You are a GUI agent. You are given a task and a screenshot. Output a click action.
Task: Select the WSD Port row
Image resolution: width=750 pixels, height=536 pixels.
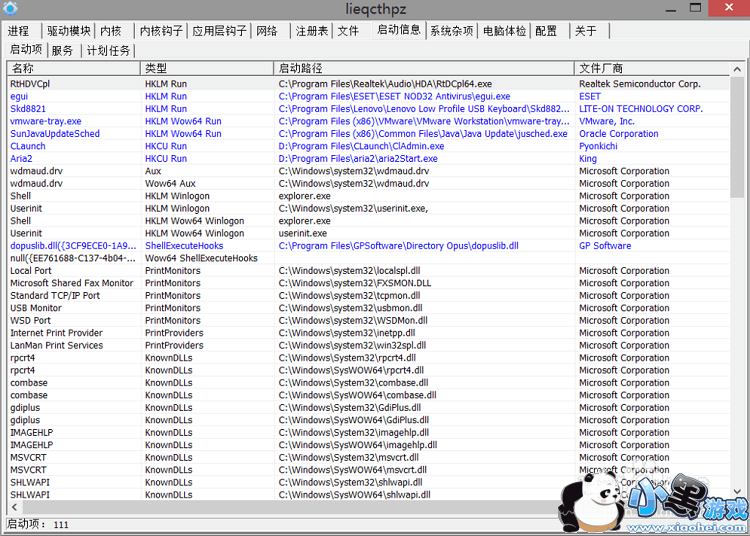pyautogui.click(x=368, y=320)
